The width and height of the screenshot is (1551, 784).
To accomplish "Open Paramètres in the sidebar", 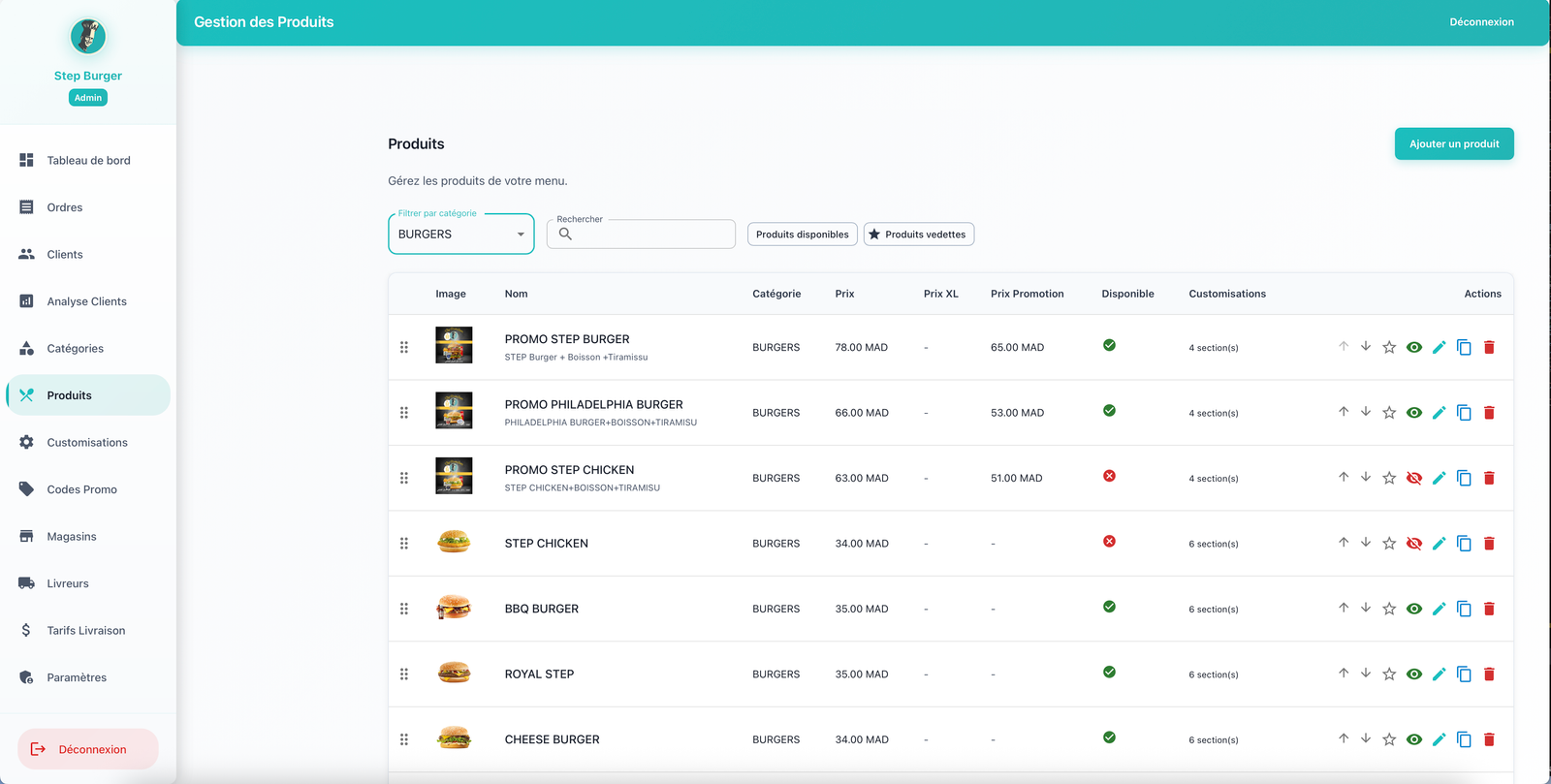I will tap(88, 677).
